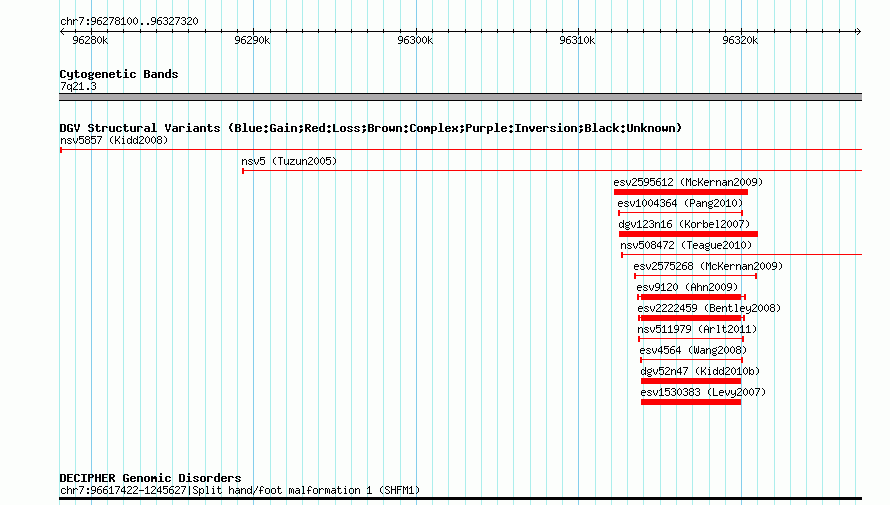Click the DECIPHER Genomic Disorders track title

click(x=150, y=478)
